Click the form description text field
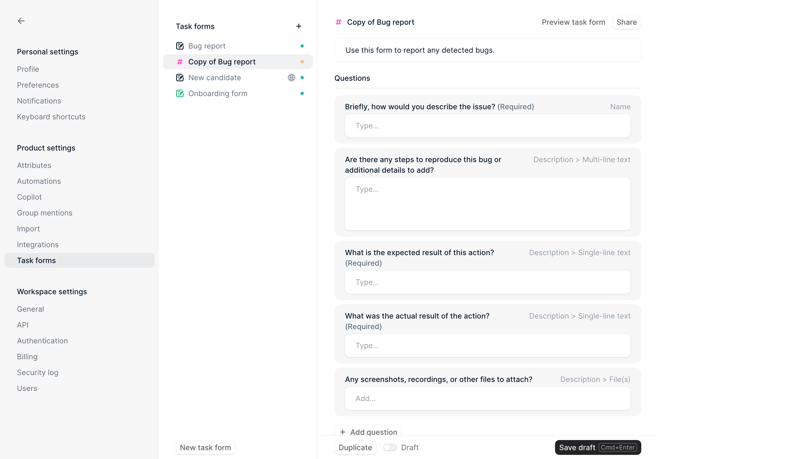This screenshot has width=800, height=459. tap(488, 50)
